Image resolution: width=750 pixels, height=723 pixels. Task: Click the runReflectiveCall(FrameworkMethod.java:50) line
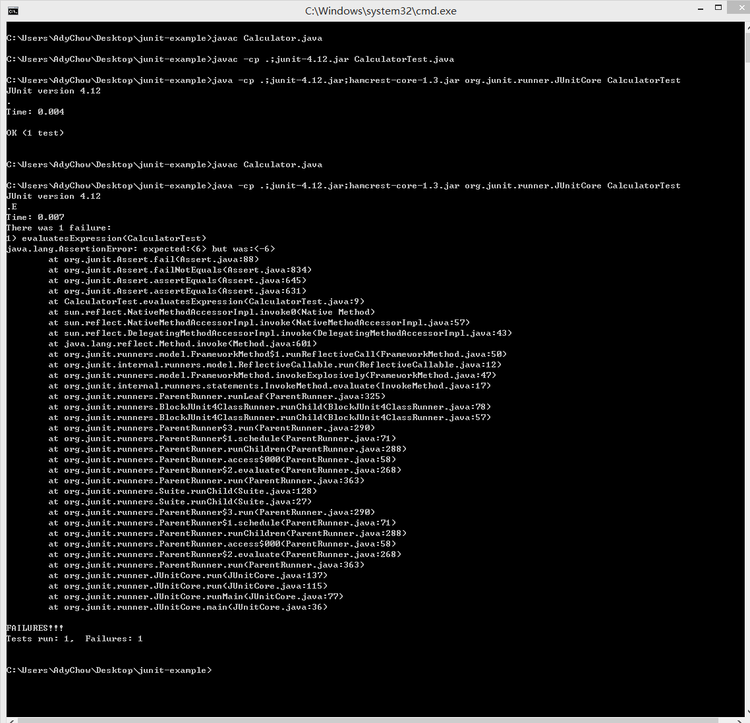point(277,354)
